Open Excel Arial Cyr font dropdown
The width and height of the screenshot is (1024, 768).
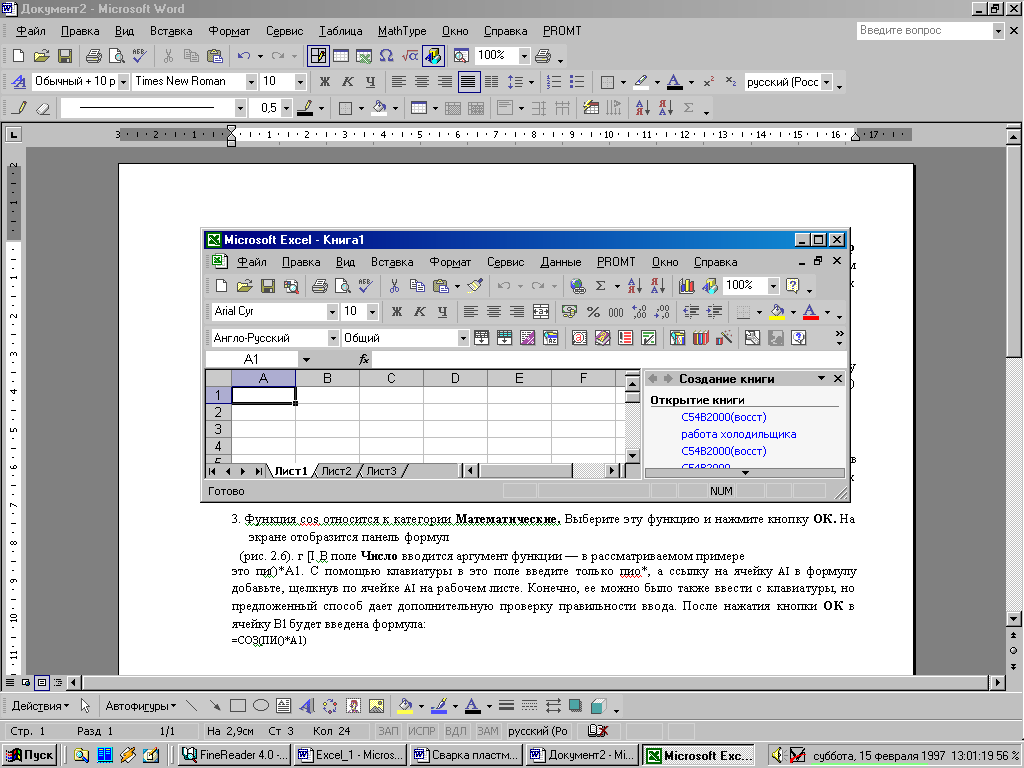[x=332, y=312]
